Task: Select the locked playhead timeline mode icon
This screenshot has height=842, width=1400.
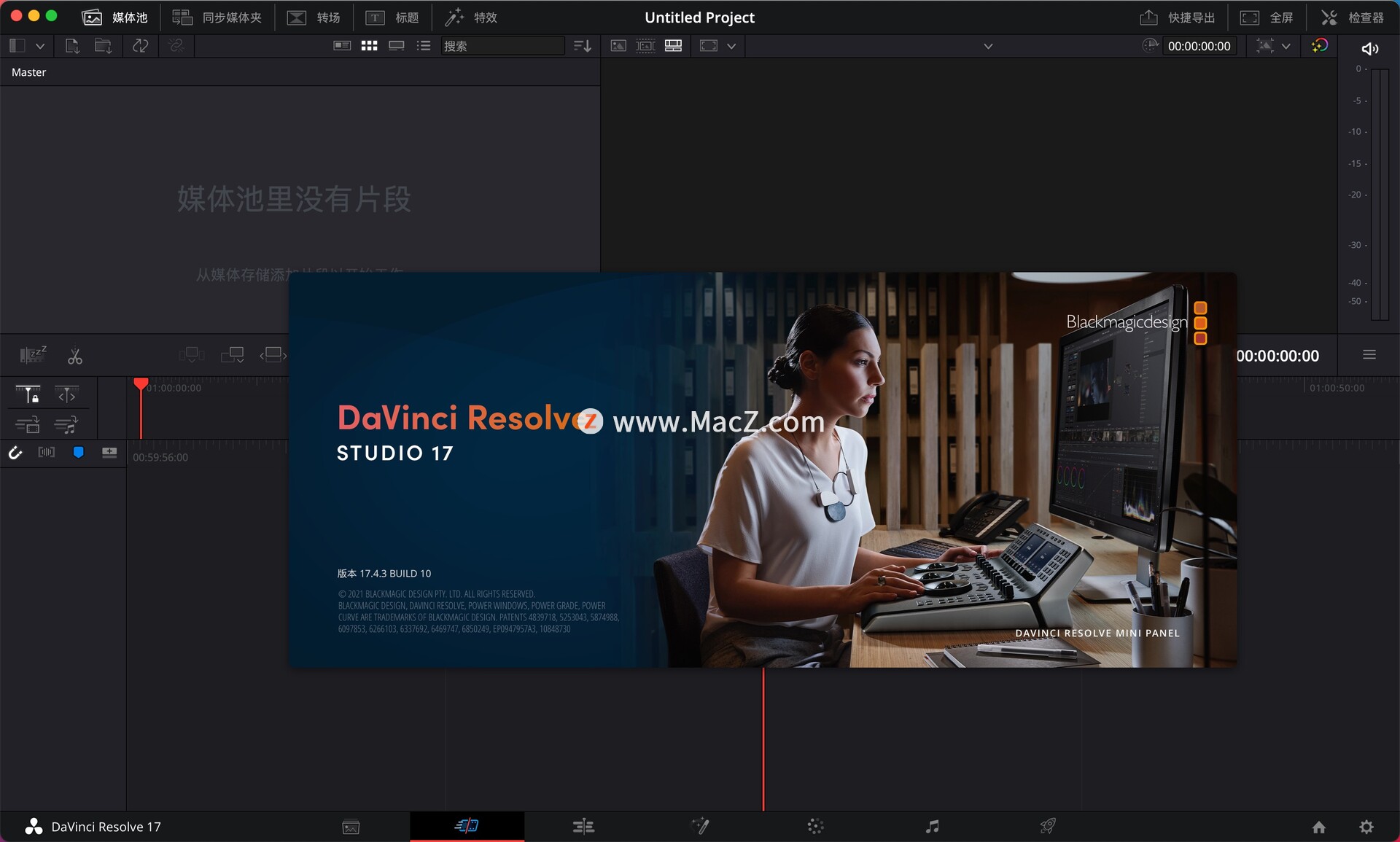Action: [x=28, y=394]
